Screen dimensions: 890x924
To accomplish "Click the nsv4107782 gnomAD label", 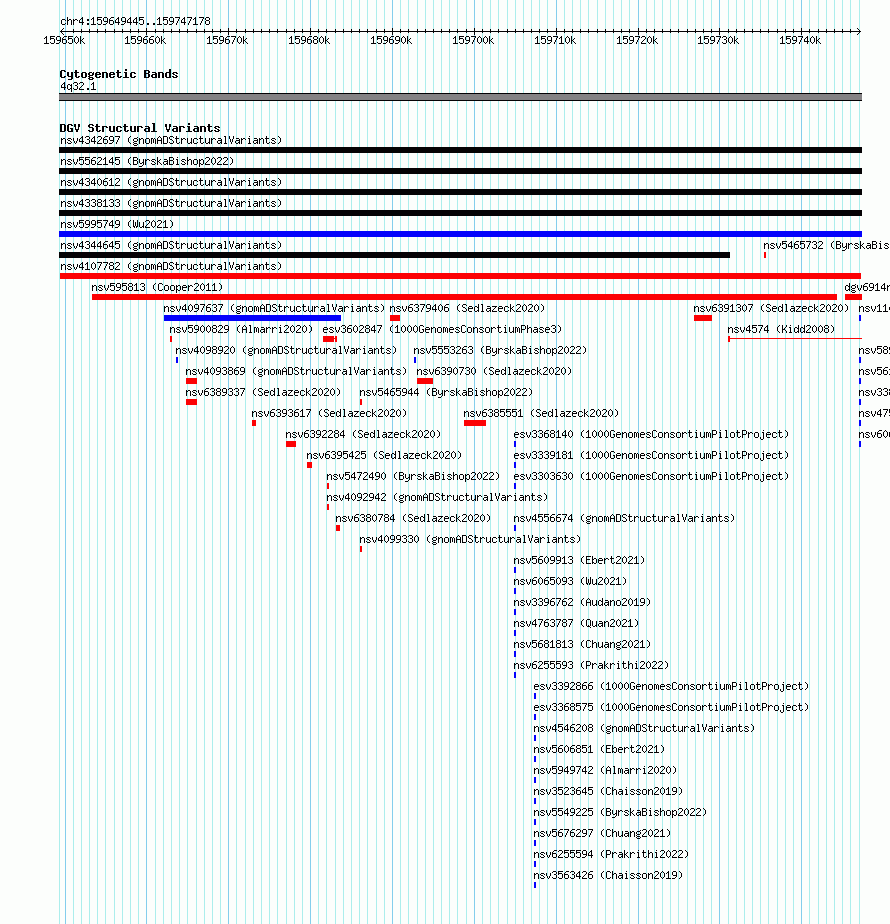I will 171,266.
